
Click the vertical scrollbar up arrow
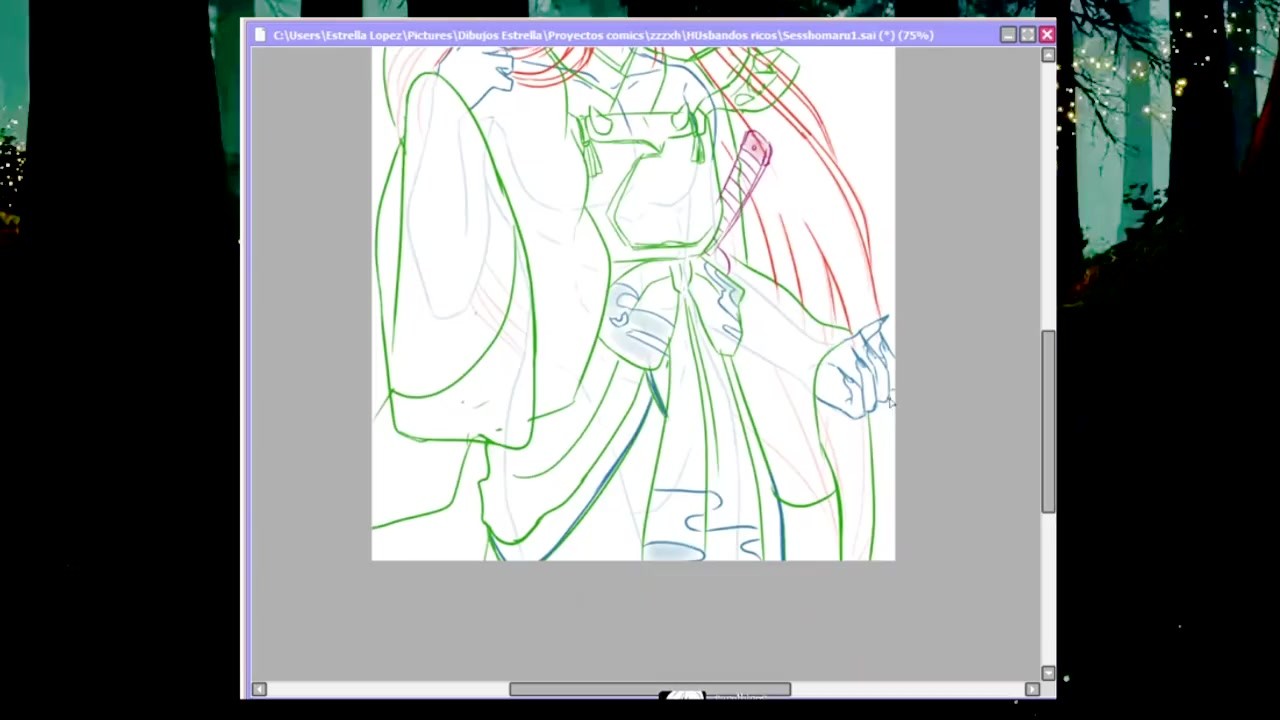click(x=1048, y=56)
